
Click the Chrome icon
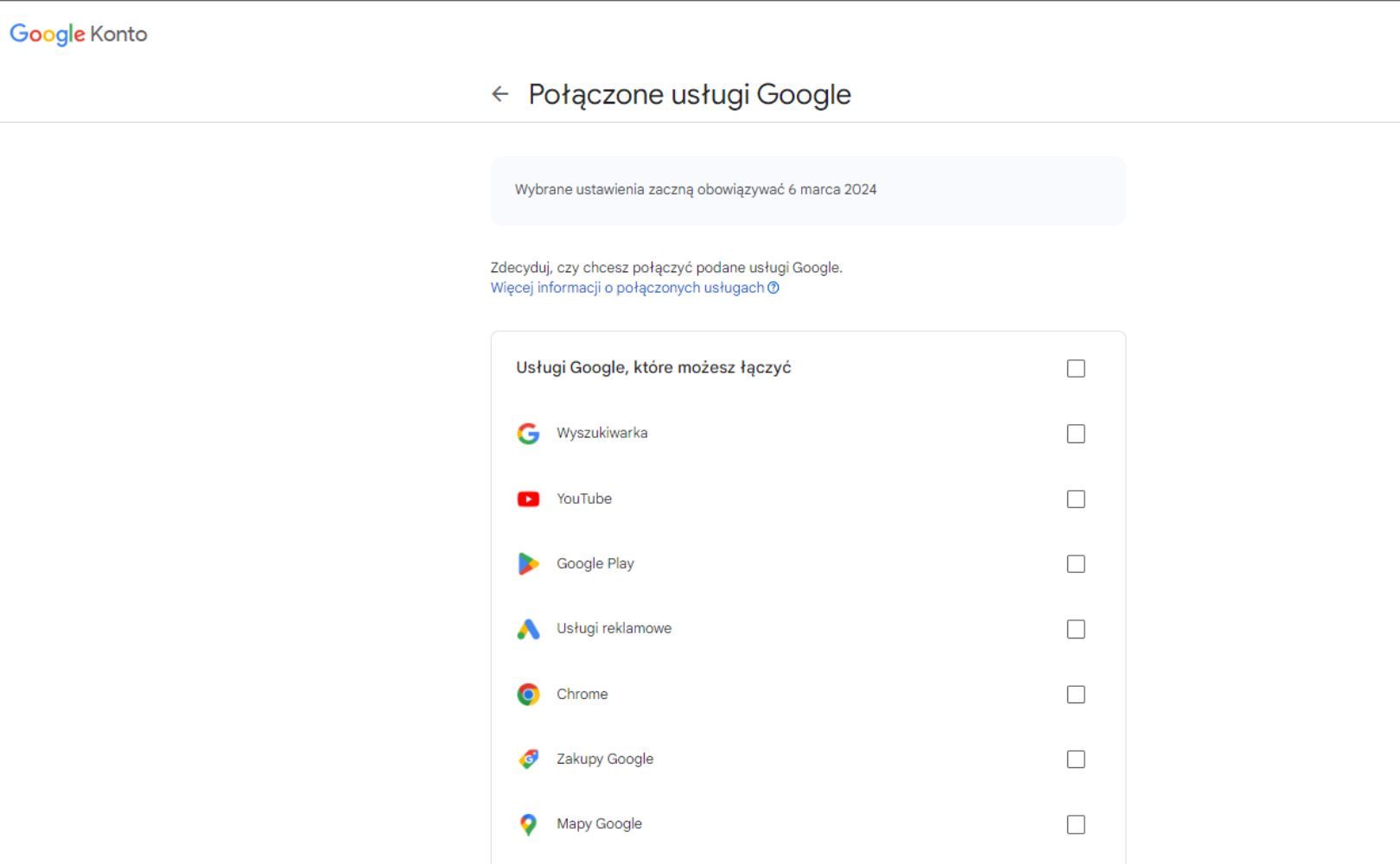tap(528, 695)
